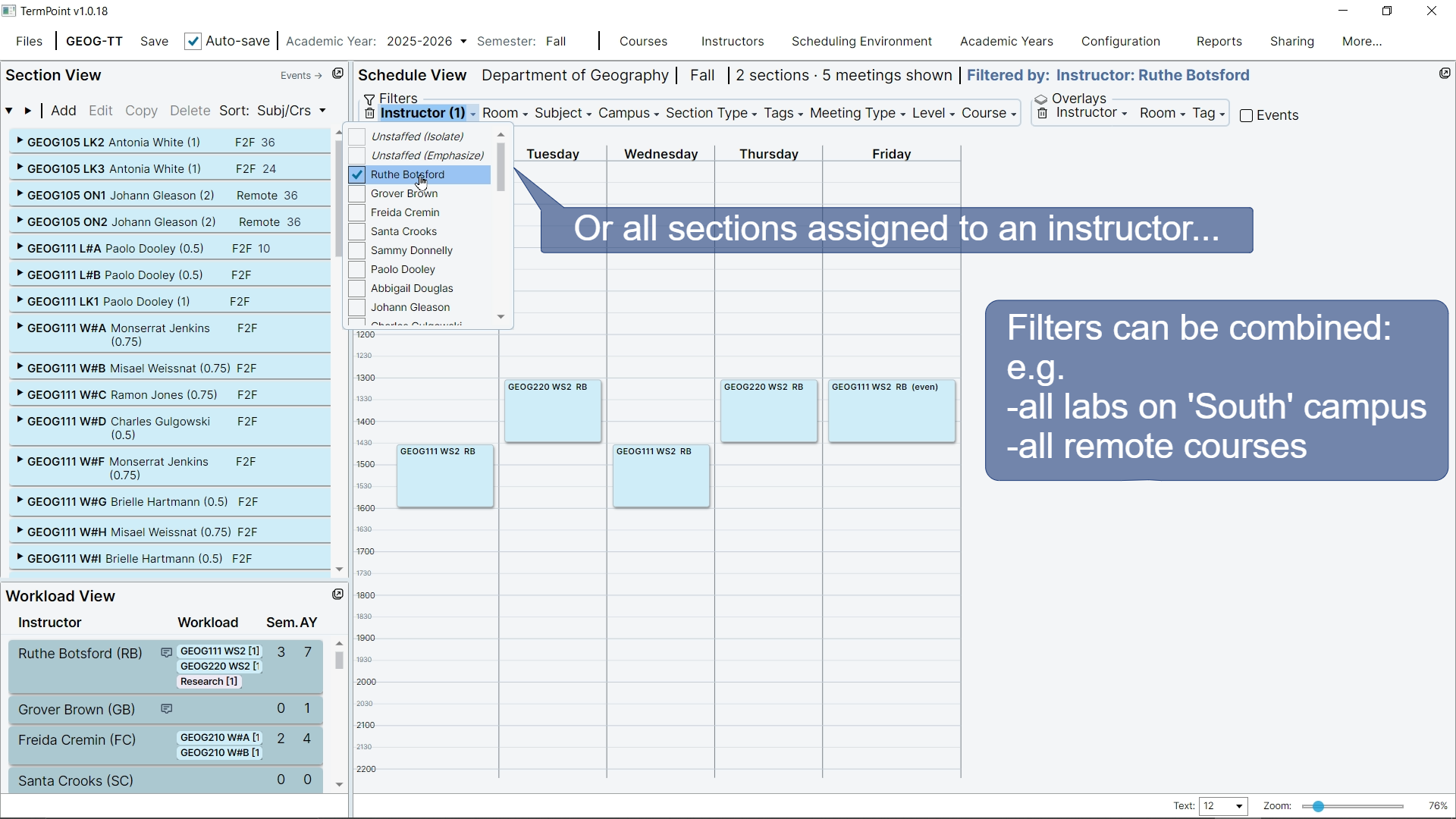Check Unstaffed (Emphasize) filter option
The image size is (1456, 819).
coord(357,155)
